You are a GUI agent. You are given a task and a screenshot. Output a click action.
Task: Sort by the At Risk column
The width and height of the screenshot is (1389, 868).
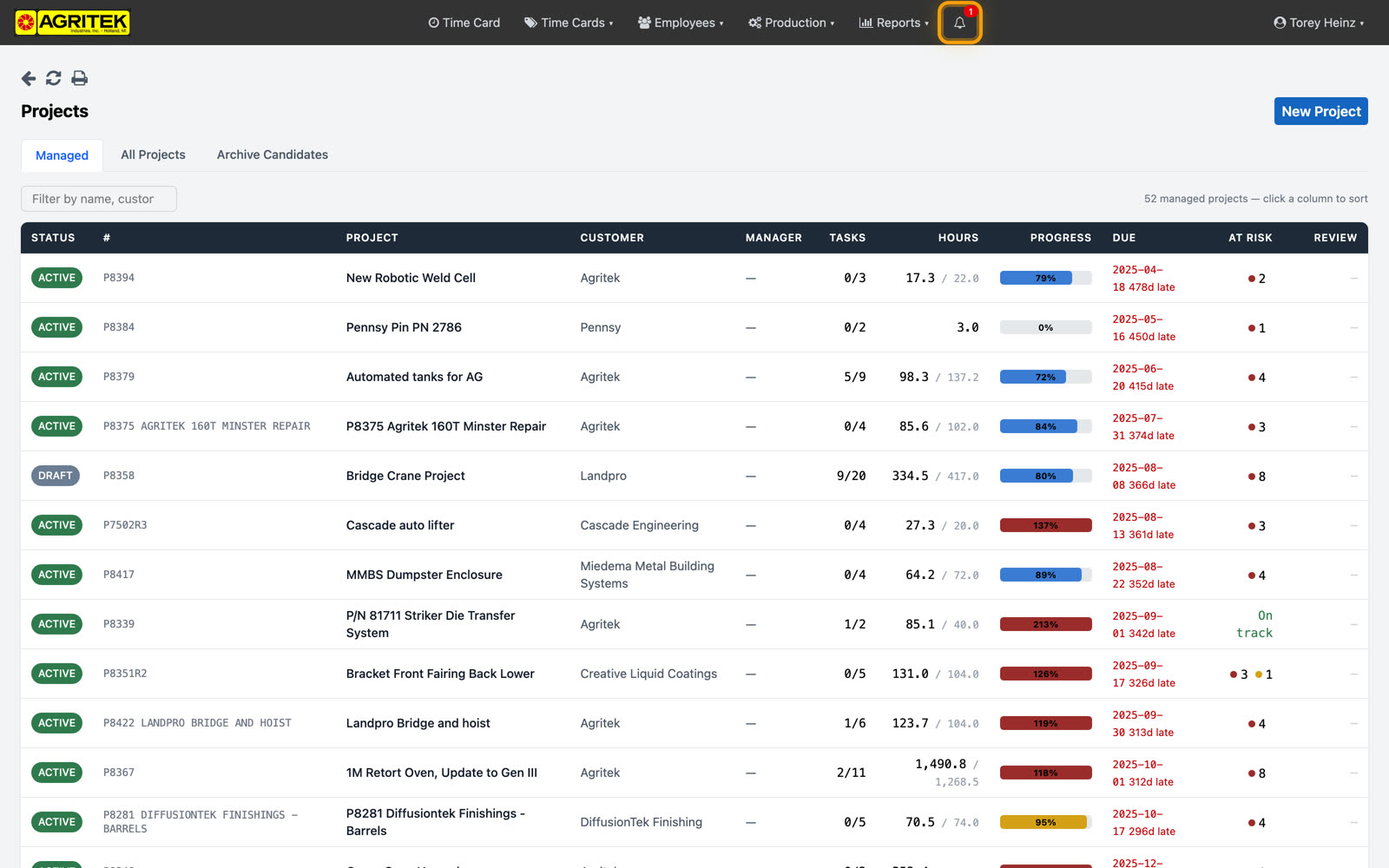[1250, 238]
